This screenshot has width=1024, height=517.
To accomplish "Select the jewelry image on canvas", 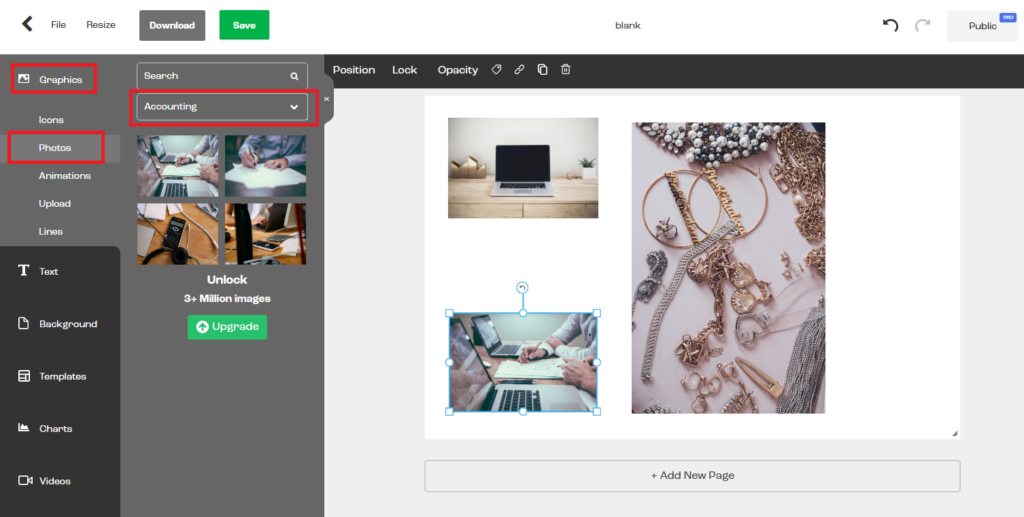I will (x=728, y=268).
